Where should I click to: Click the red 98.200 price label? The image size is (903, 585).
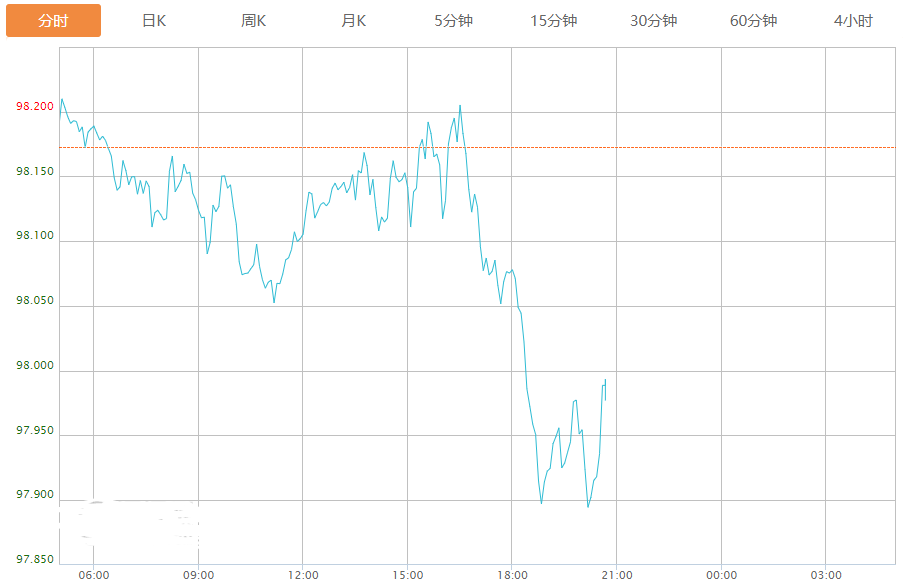coord(34,106)
